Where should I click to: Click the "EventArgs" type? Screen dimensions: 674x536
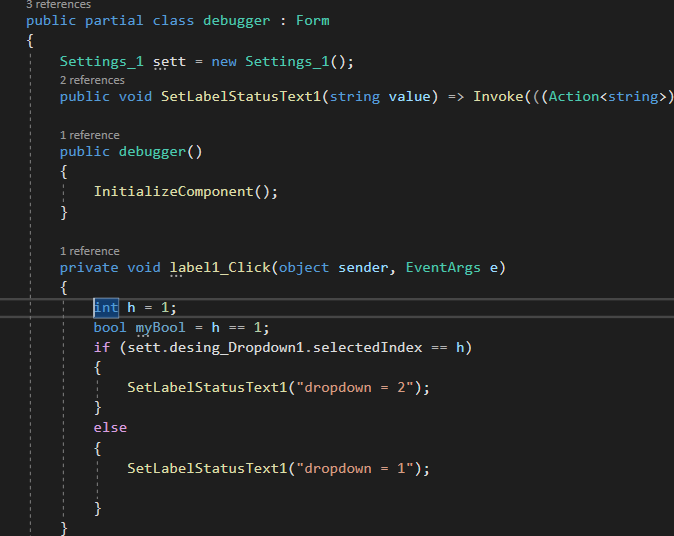[x=443, y=267]
